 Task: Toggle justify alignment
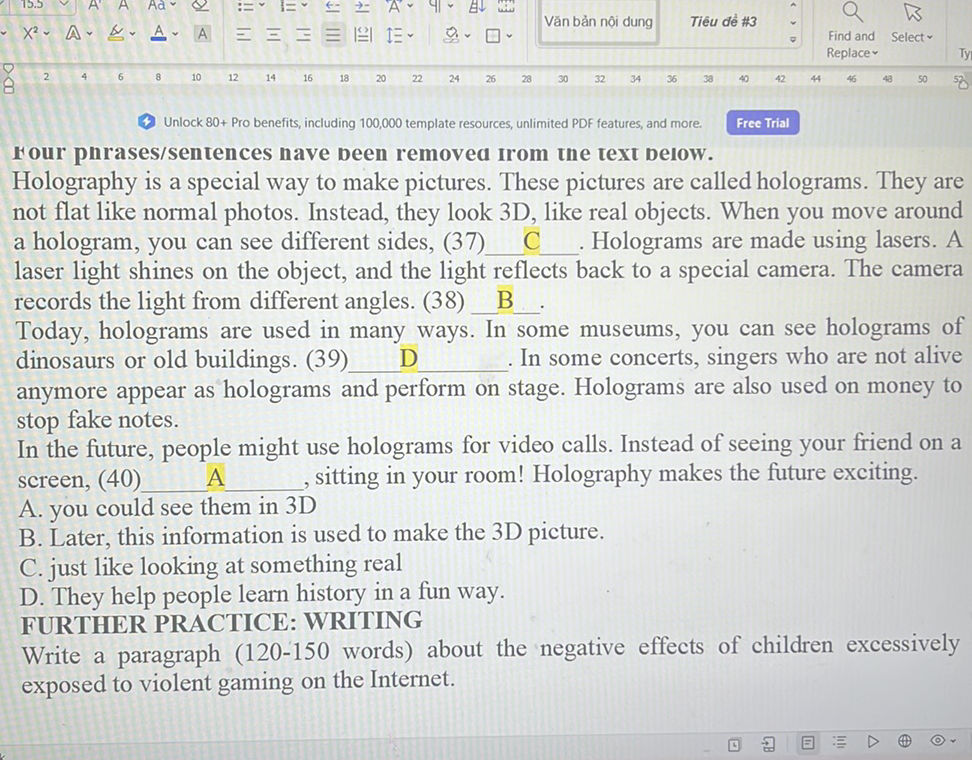334,35
